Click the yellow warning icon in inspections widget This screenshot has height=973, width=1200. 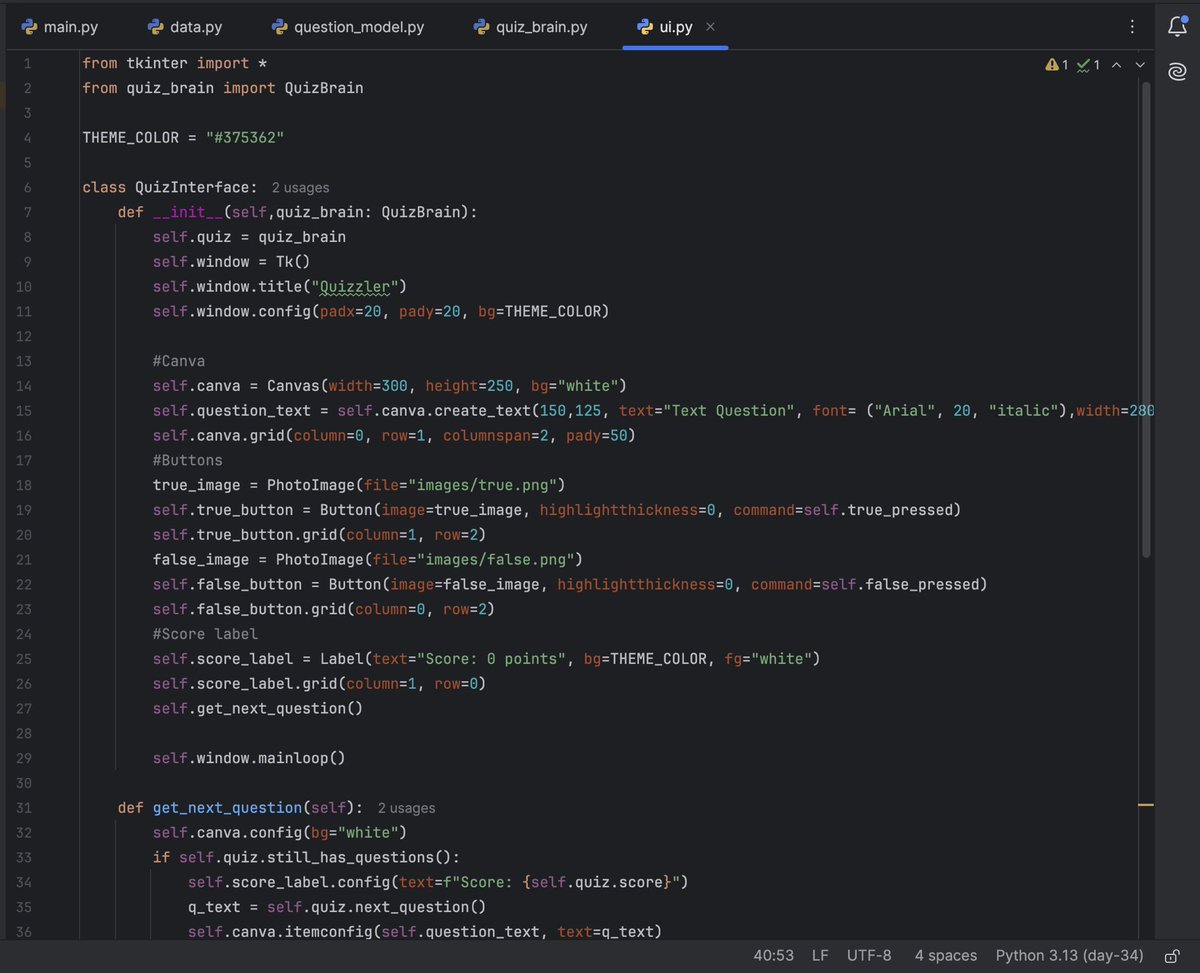(1052, 64)
